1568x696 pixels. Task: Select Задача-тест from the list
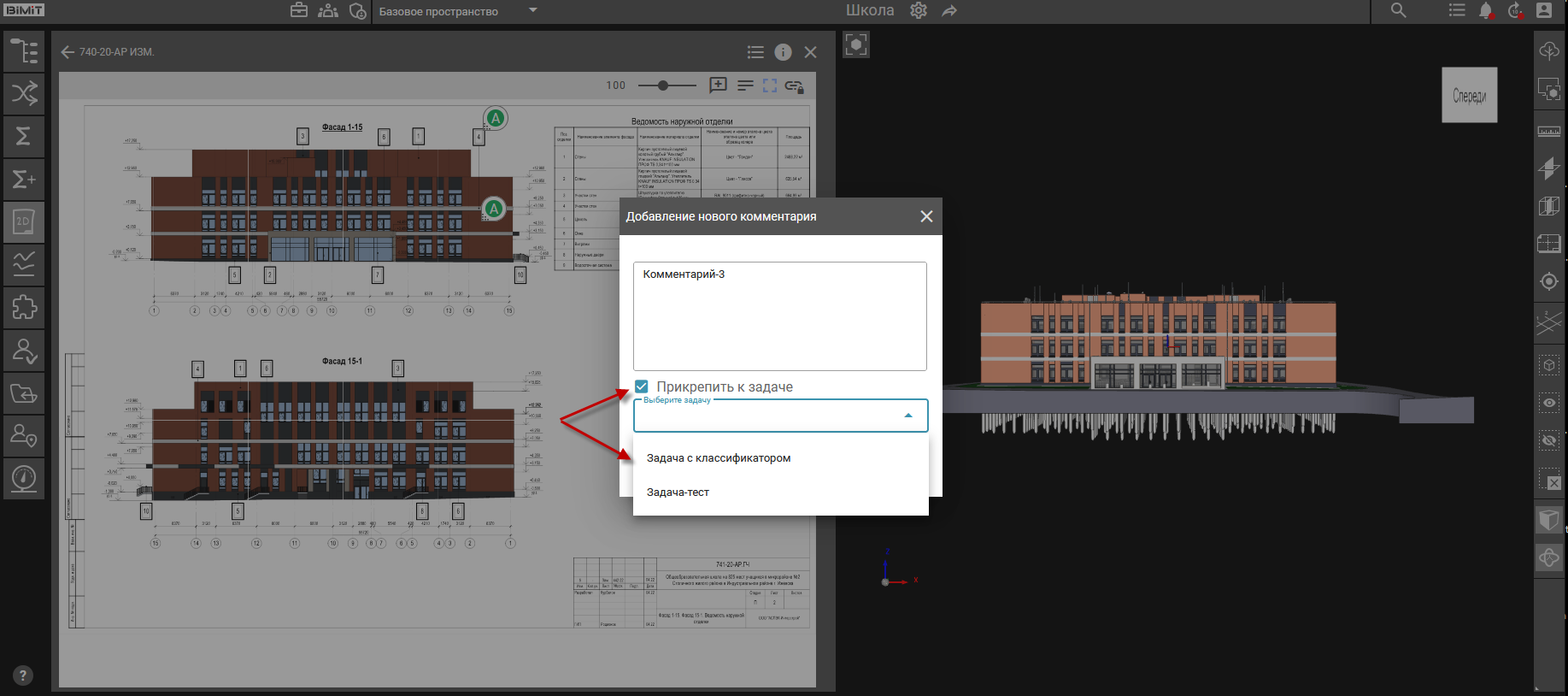coord(678,493)
